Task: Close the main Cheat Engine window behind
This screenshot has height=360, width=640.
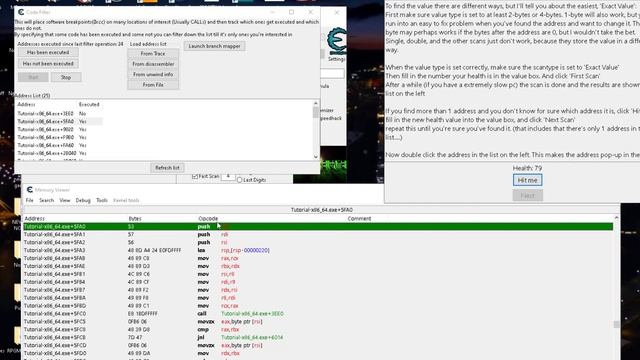Action: click(337, 13)
